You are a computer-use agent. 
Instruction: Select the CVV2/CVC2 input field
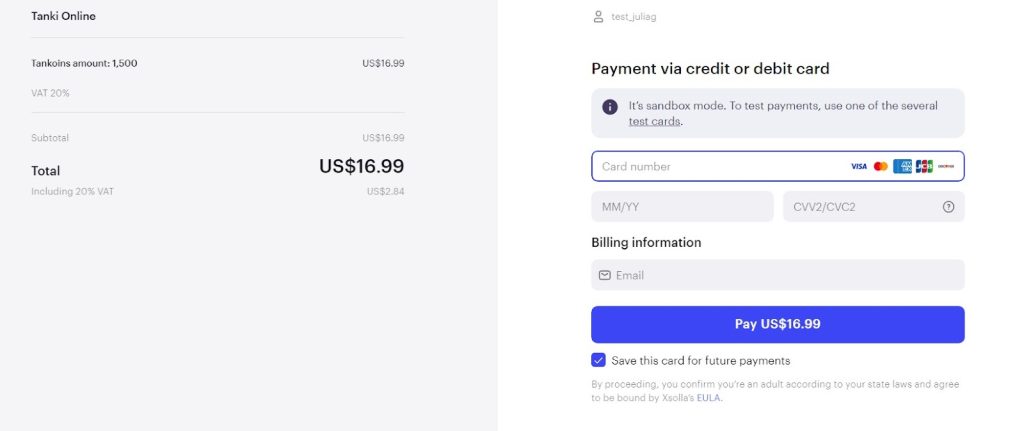[x=874, y=207]
